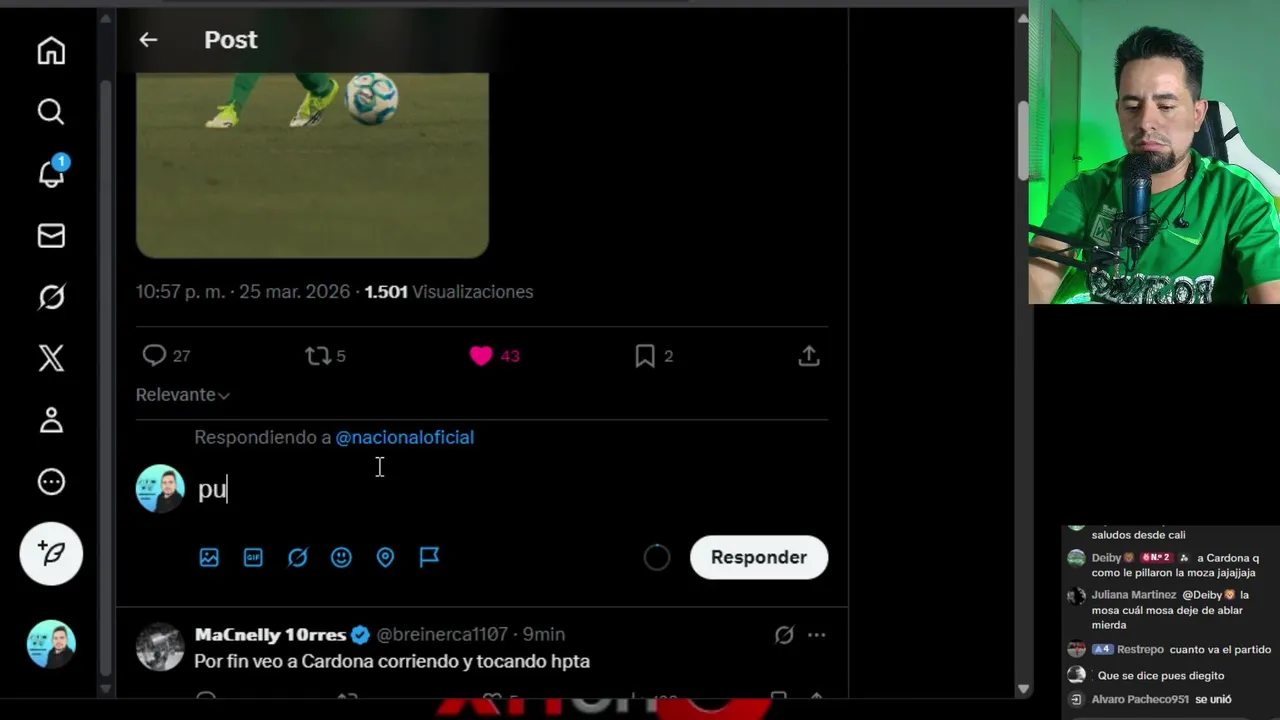Click the compose post feather button

coord(51,553)
